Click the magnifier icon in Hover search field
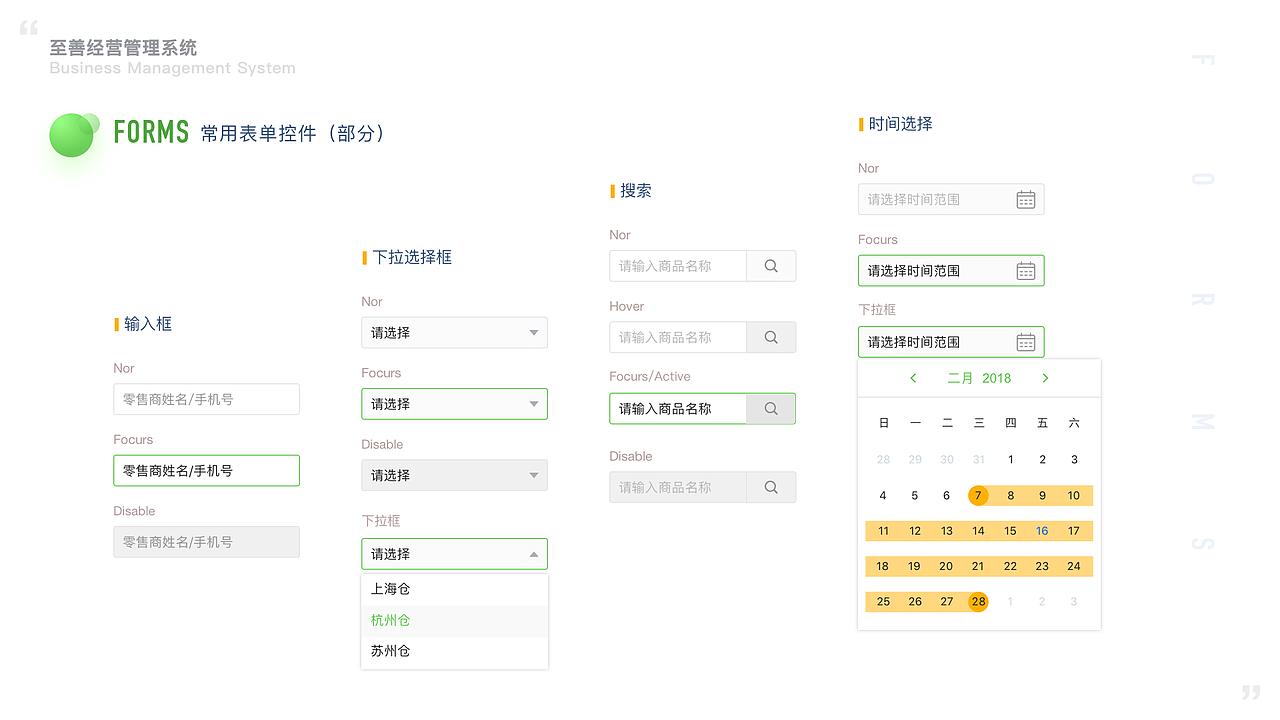This screenshot has height=720, width=1280. click(x=770, y=337)
